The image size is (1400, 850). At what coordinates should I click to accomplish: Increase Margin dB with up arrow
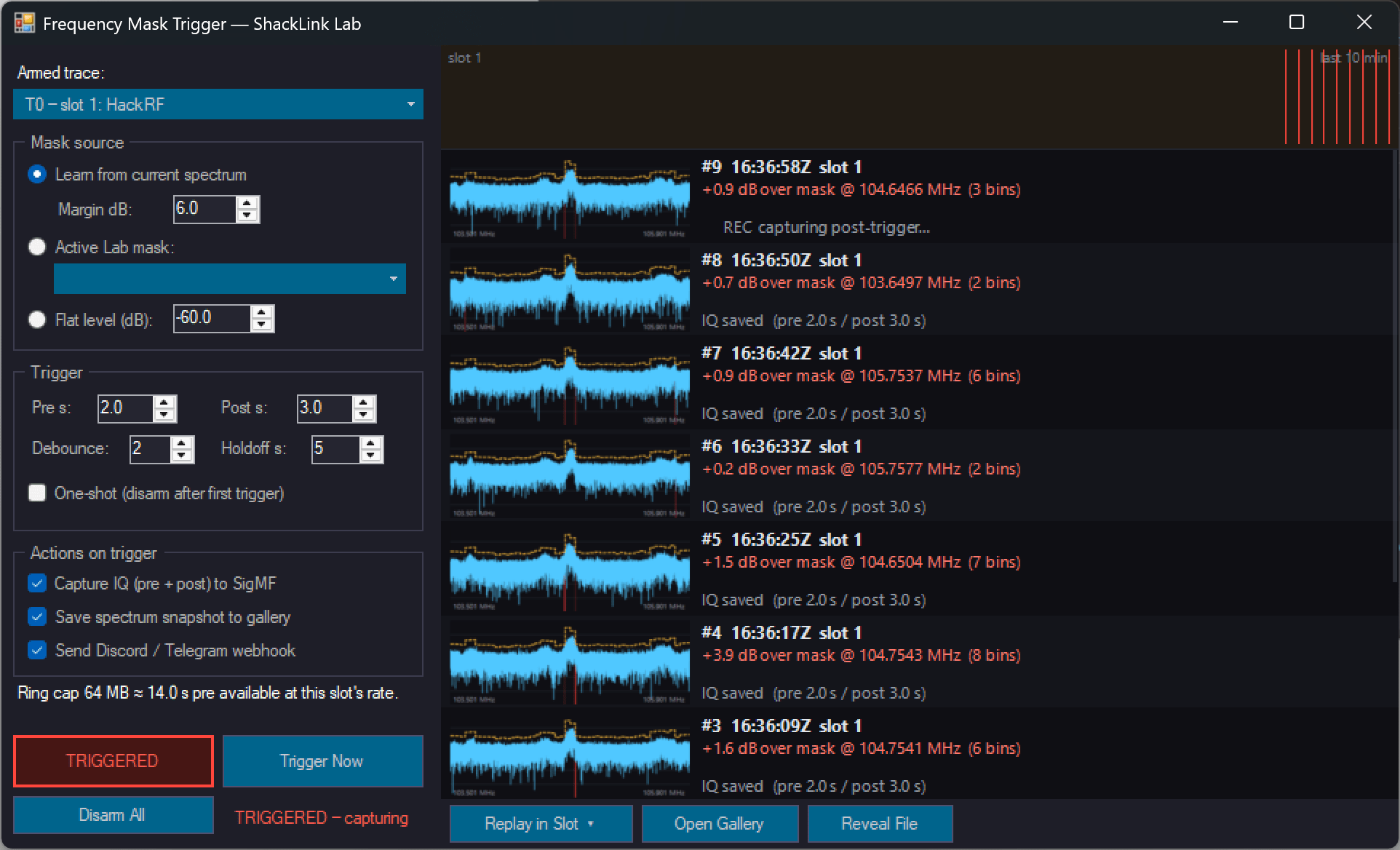point(247,203)
